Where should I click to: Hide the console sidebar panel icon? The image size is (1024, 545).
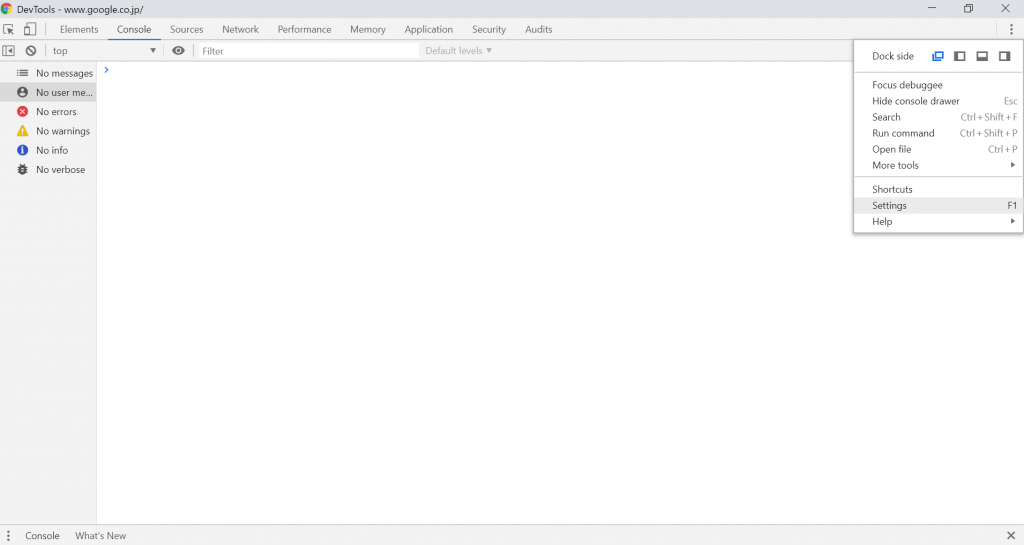click(x=8, y=51)
